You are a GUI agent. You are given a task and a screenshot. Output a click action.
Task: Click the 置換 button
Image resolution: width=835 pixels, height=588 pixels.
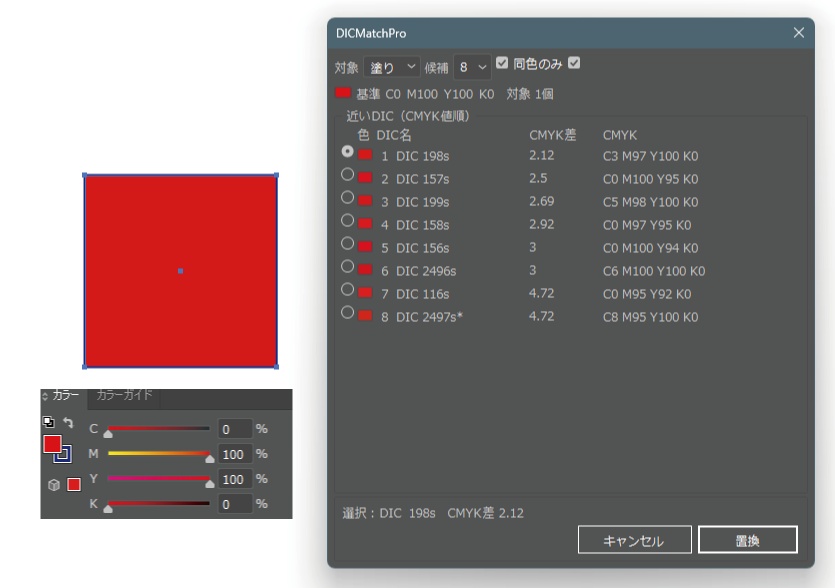tap(748, 540)
